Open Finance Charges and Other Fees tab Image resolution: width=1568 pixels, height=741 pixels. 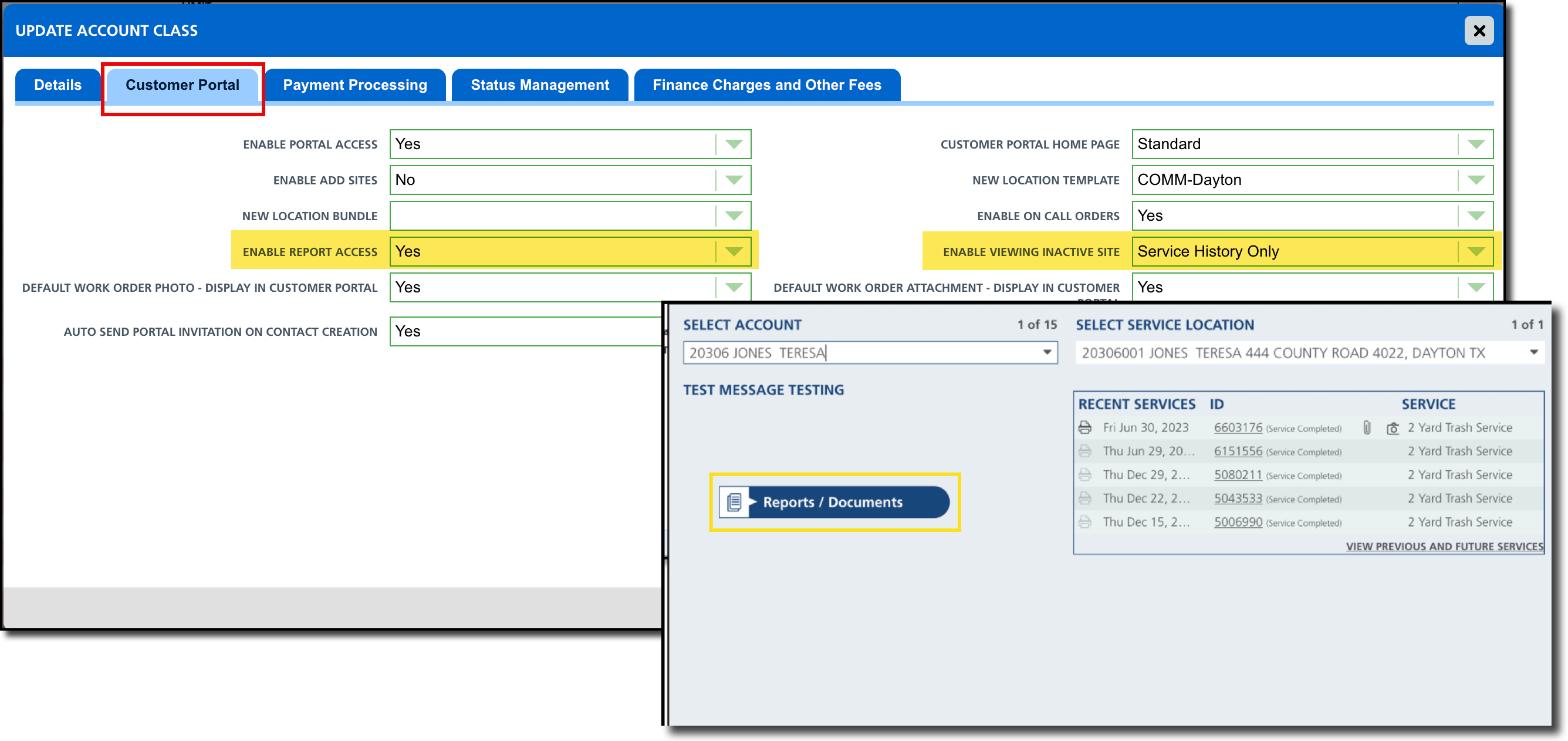point(766,85)
